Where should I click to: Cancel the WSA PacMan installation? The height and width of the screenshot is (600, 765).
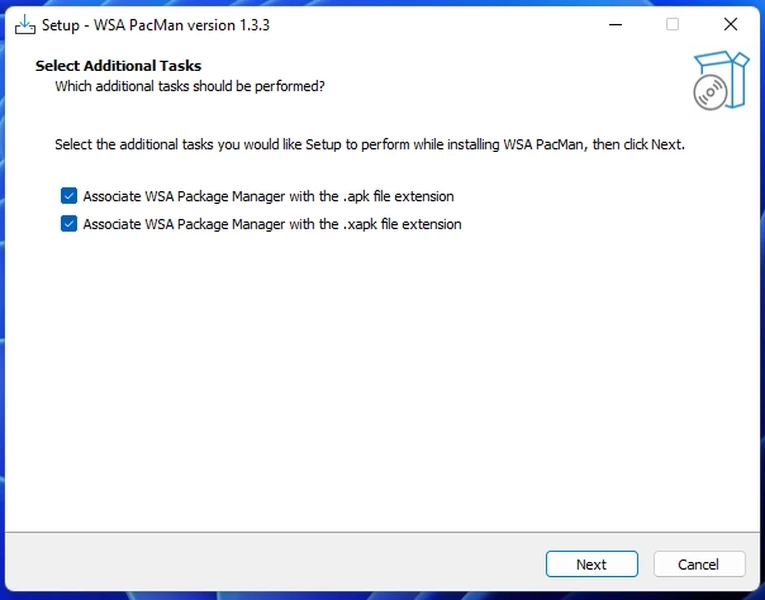(699, 564)
